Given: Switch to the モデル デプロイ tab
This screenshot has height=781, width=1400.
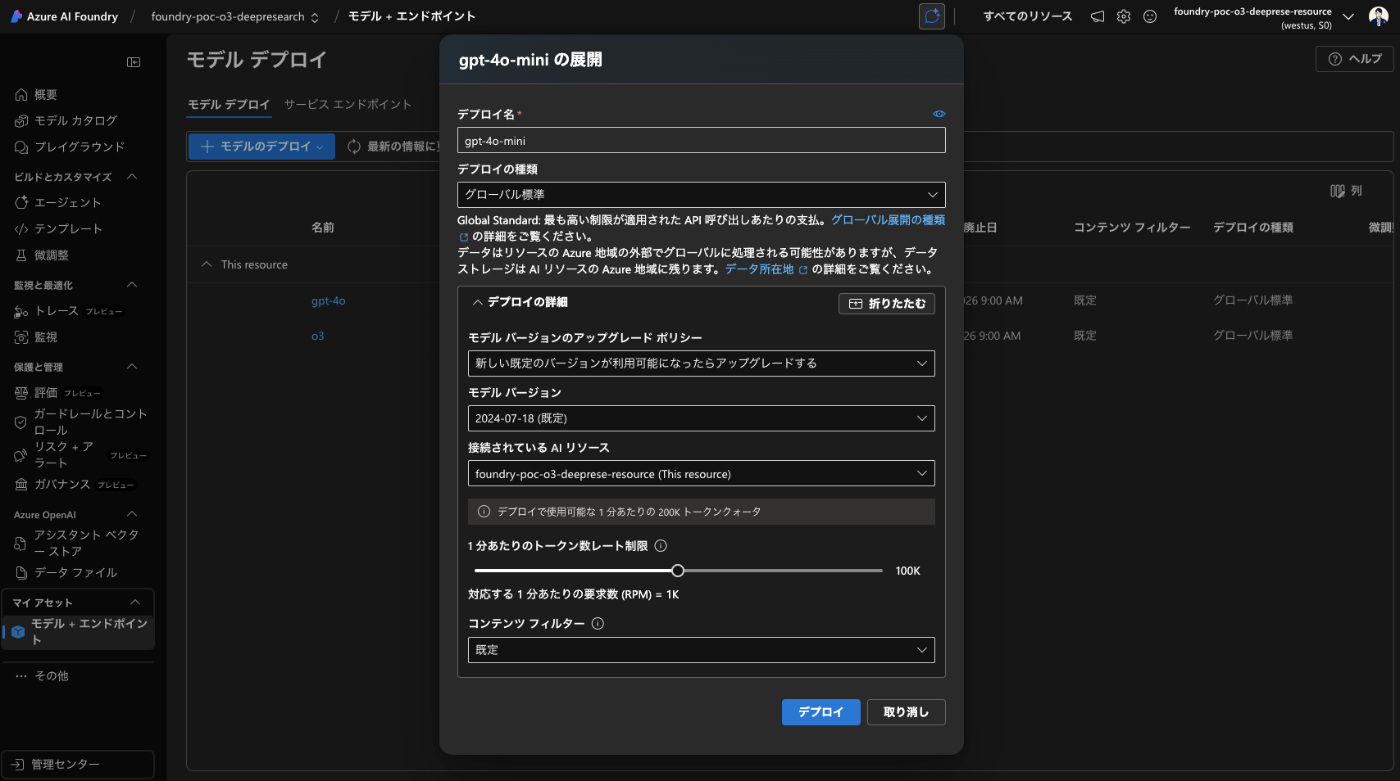Looking at the screenshot, I should (x=229, y=105).
